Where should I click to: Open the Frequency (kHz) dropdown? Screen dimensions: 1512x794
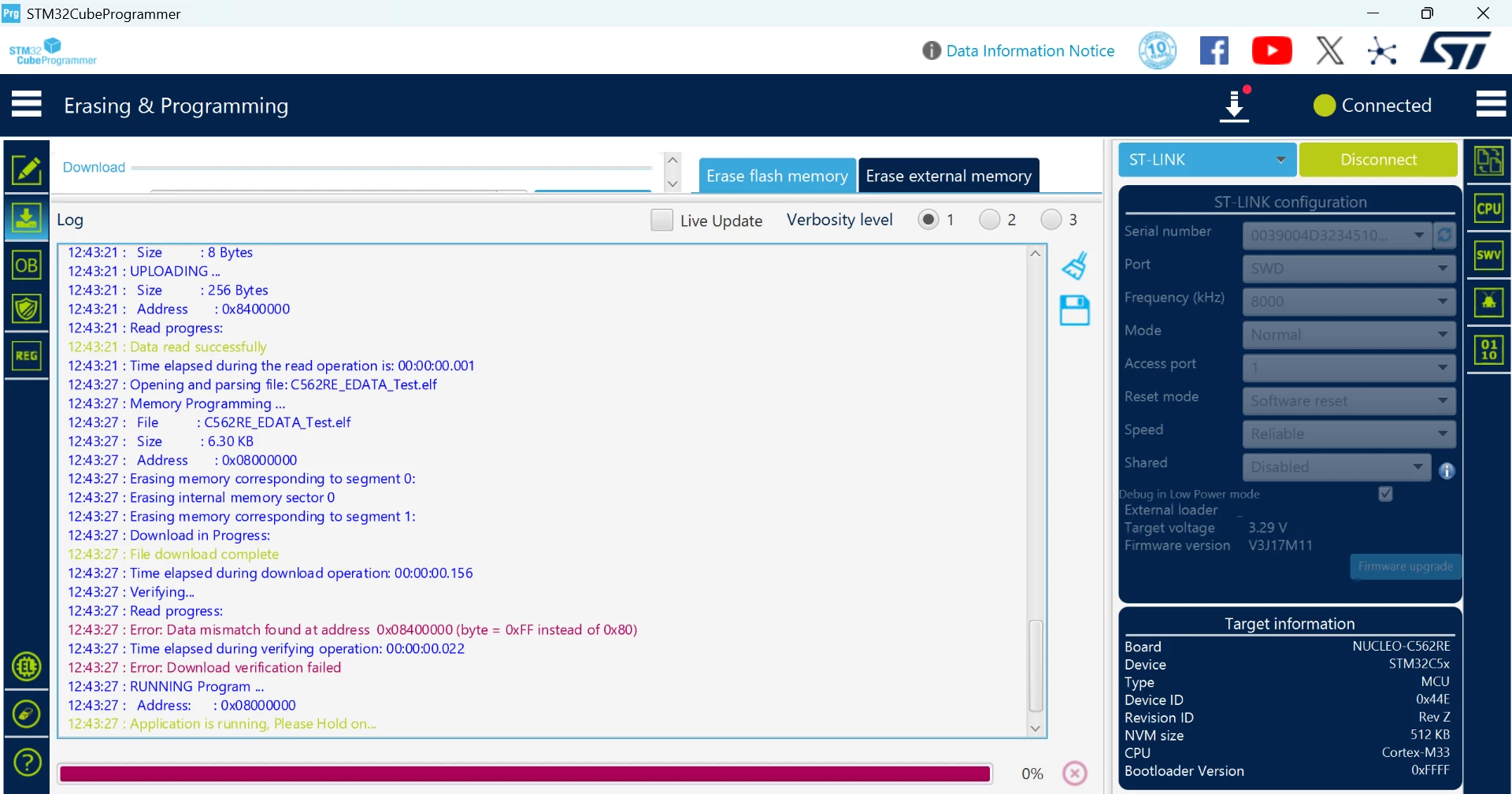pyautogui.click(x=1349, y=302)
